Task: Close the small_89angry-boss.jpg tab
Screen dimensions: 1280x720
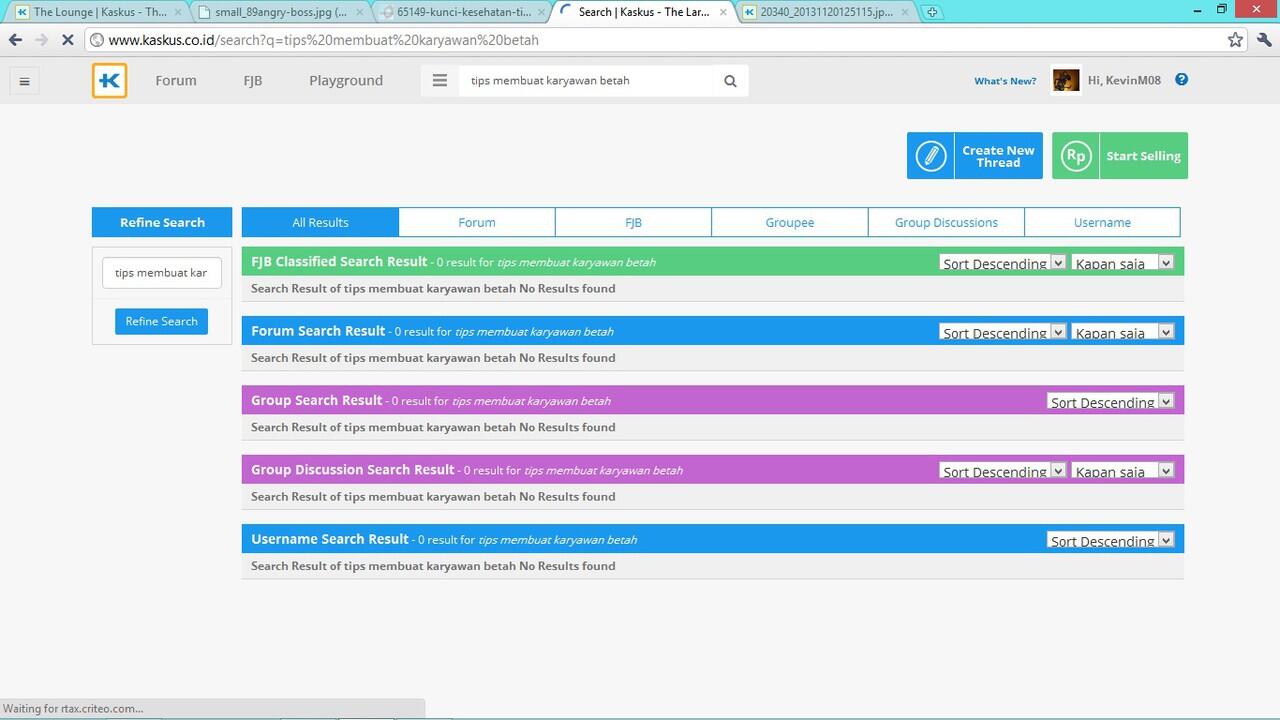Action: click(x=360, y=13)
